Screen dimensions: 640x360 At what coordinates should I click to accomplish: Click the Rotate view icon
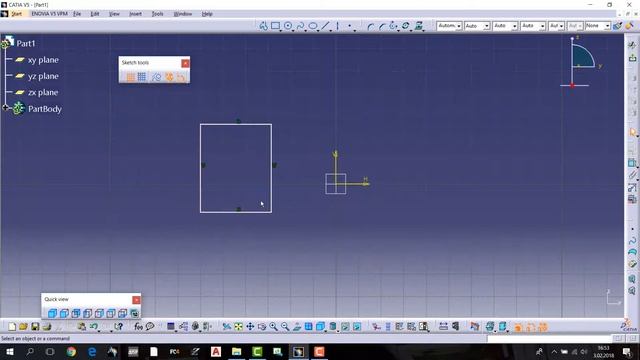pos(262,327)
